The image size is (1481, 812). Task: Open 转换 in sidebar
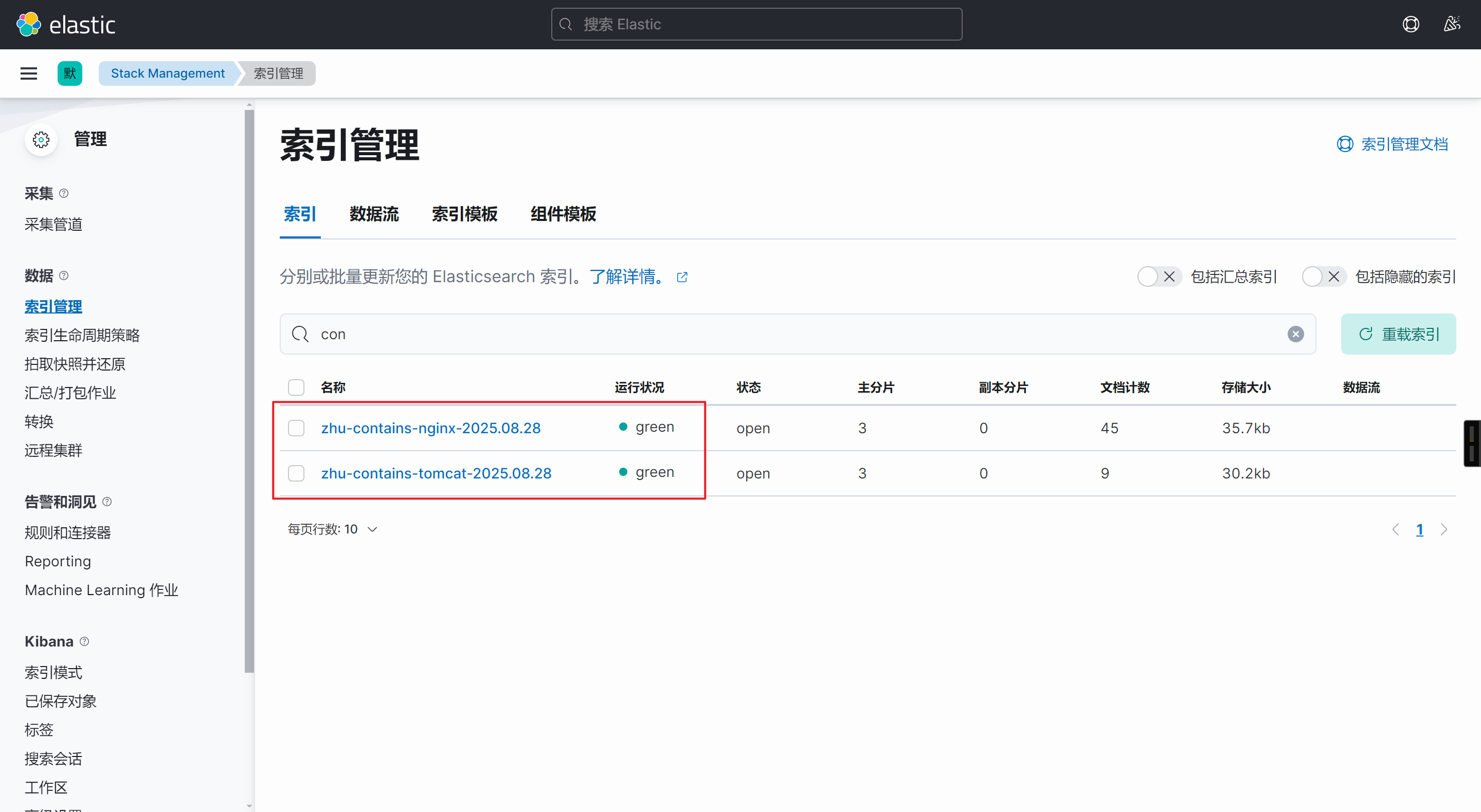[39, 421]
